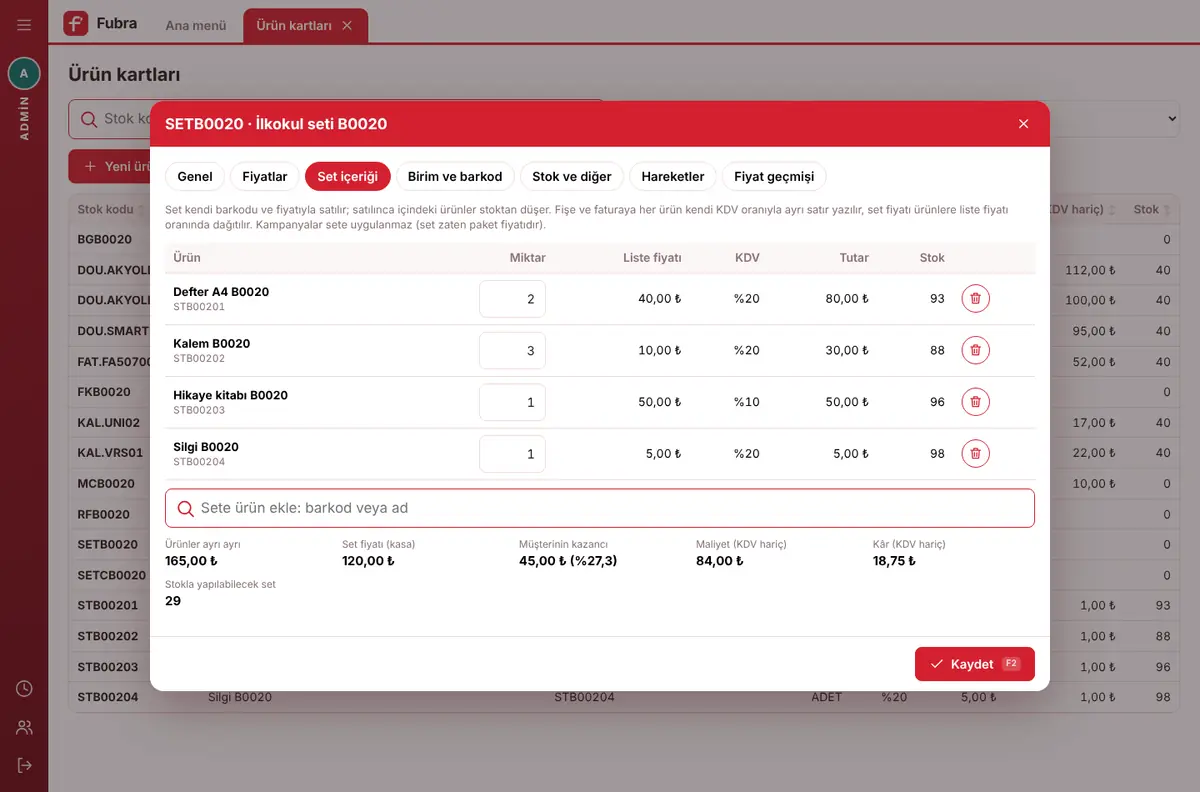Viewport: 1200px width, 792px height.
Task: Edit quantity field for Kalem B0020
Action: (x=512, y=351)
